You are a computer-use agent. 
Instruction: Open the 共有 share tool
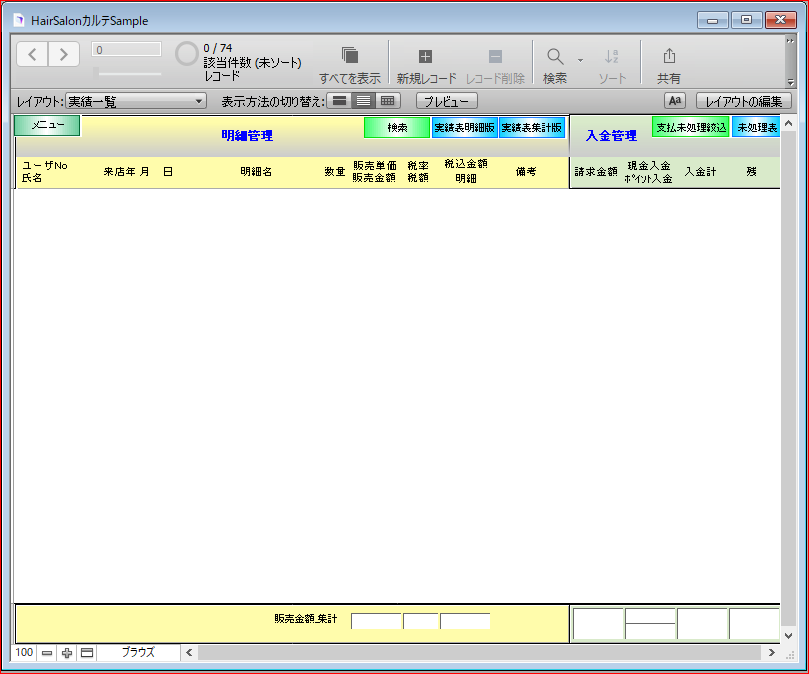point(669,65)
